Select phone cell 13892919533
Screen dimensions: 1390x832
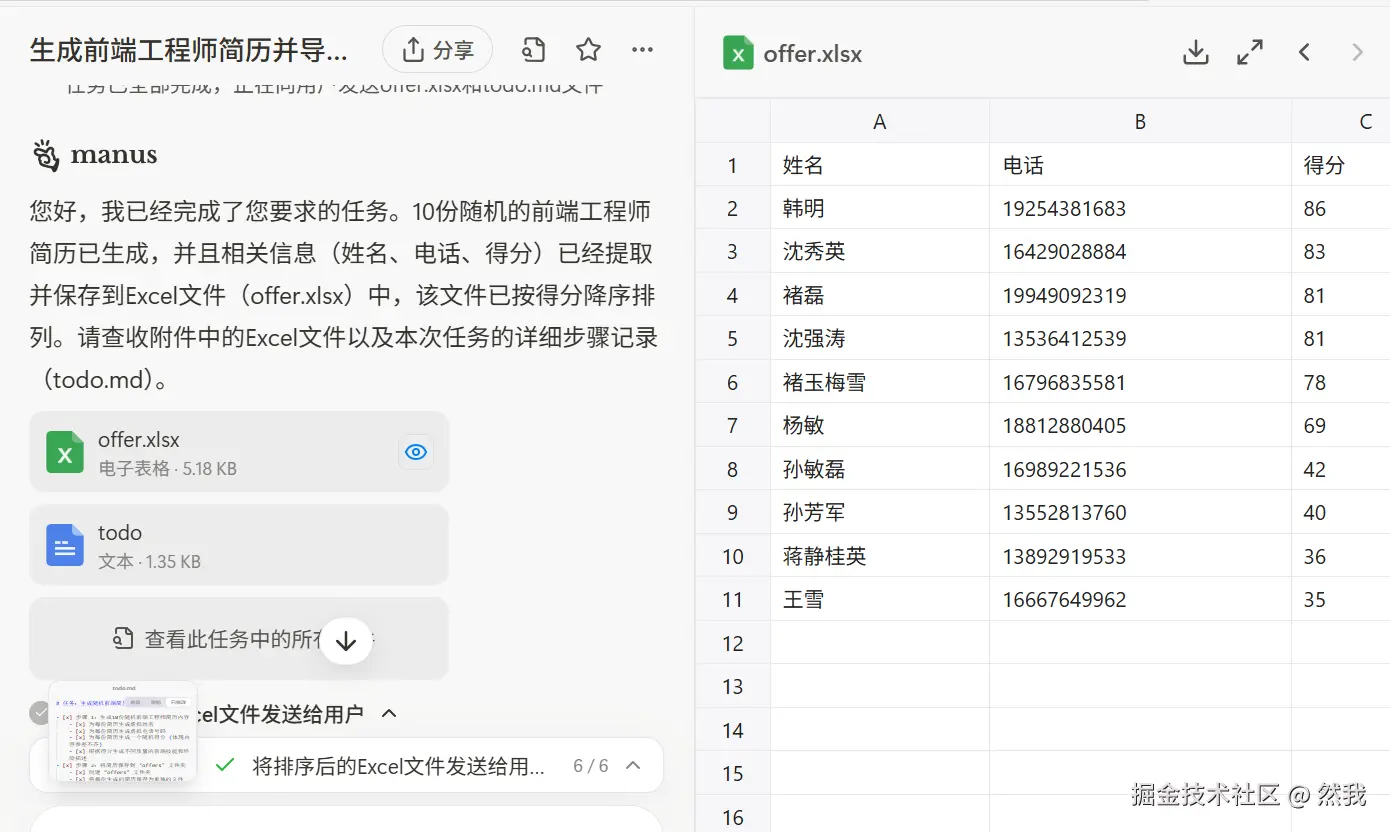click(x=1141, y=557)
